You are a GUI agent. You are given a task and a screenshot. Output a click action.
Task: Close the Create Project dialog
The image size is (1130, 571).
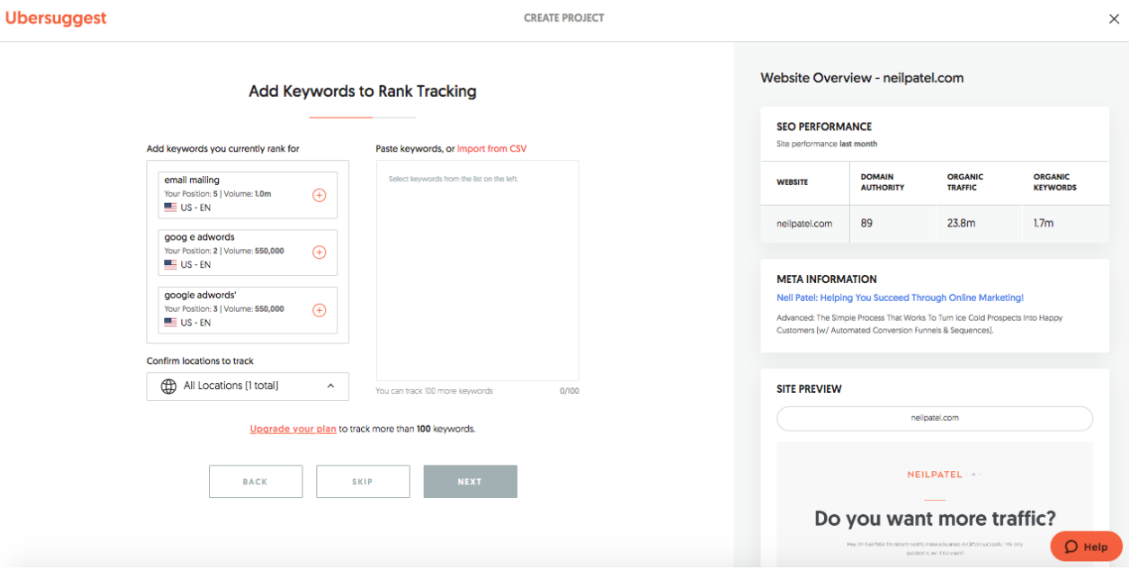pyautogui.click(x=1114, y=19)
